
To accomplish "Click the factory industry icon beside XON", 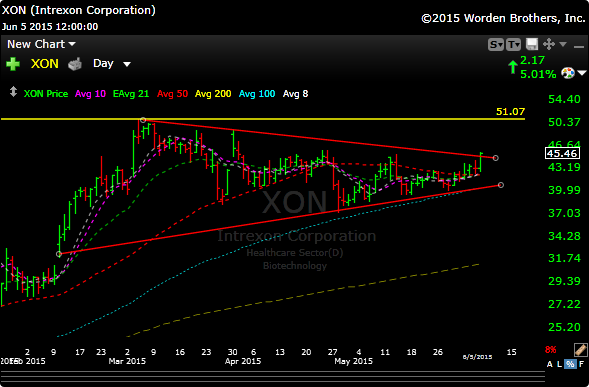I will click(75, 64).
